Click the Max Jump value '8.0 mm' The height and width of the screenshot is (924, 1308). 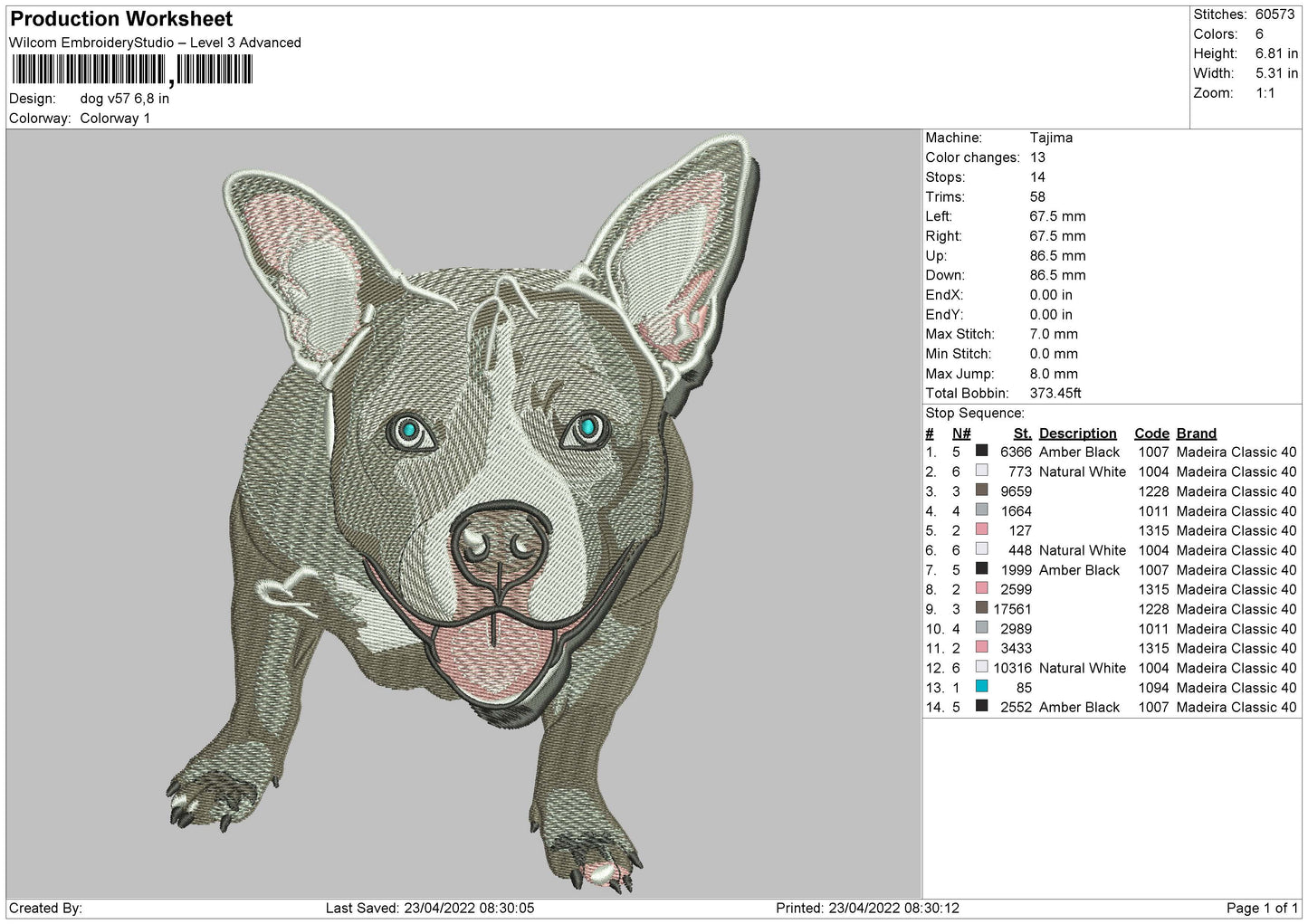[1054, 374]
